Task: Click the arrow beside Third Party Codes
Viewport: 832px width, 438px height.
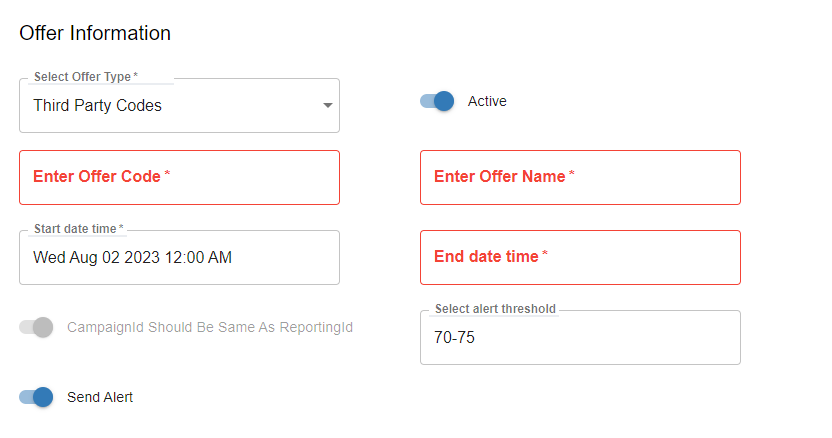Action: [327, 106]
